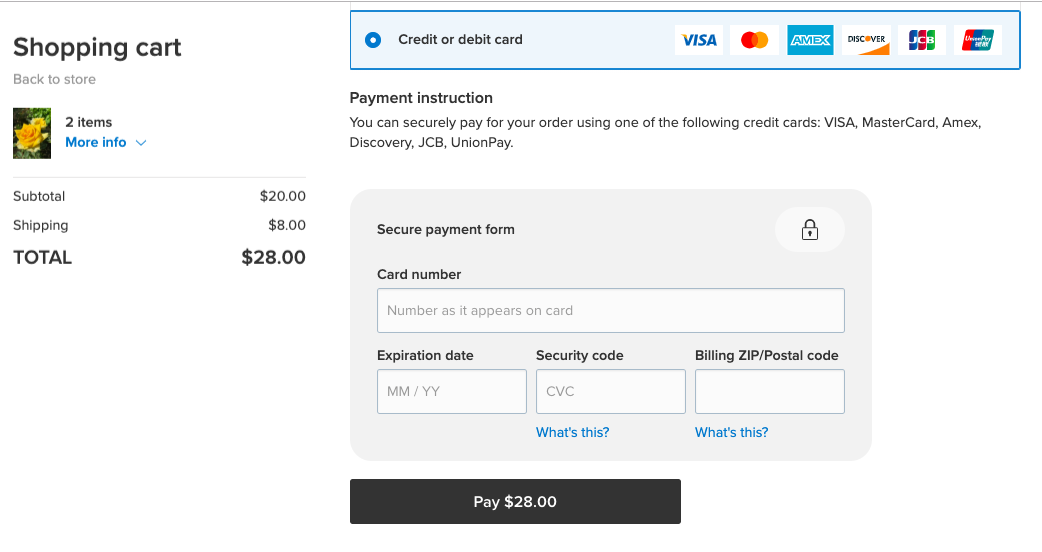1042x552 pixels.
Task: Click the UnionPay card icon
Action: [x=978, y=40]
